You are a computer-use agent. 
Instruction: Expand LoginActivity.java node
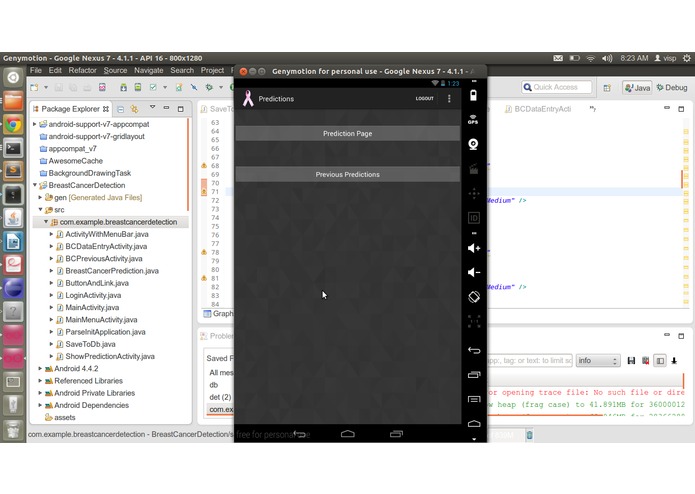pyautogui.click(x=51, y=295)
